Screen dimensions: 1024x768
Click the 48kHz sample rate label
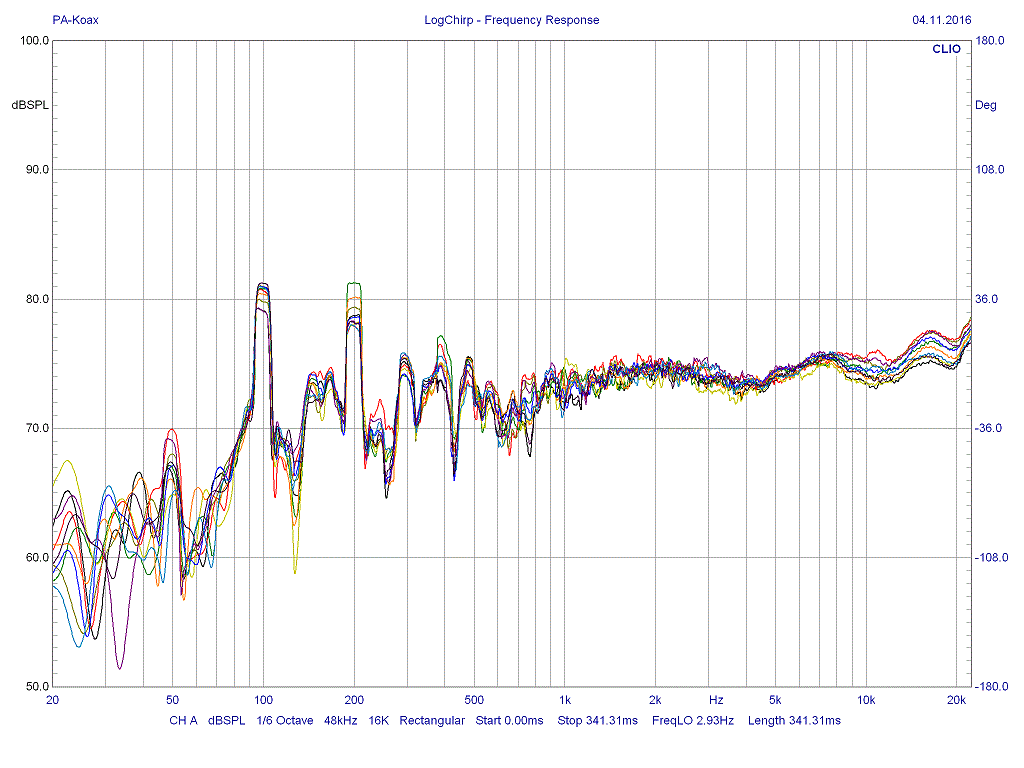point(343,720)
